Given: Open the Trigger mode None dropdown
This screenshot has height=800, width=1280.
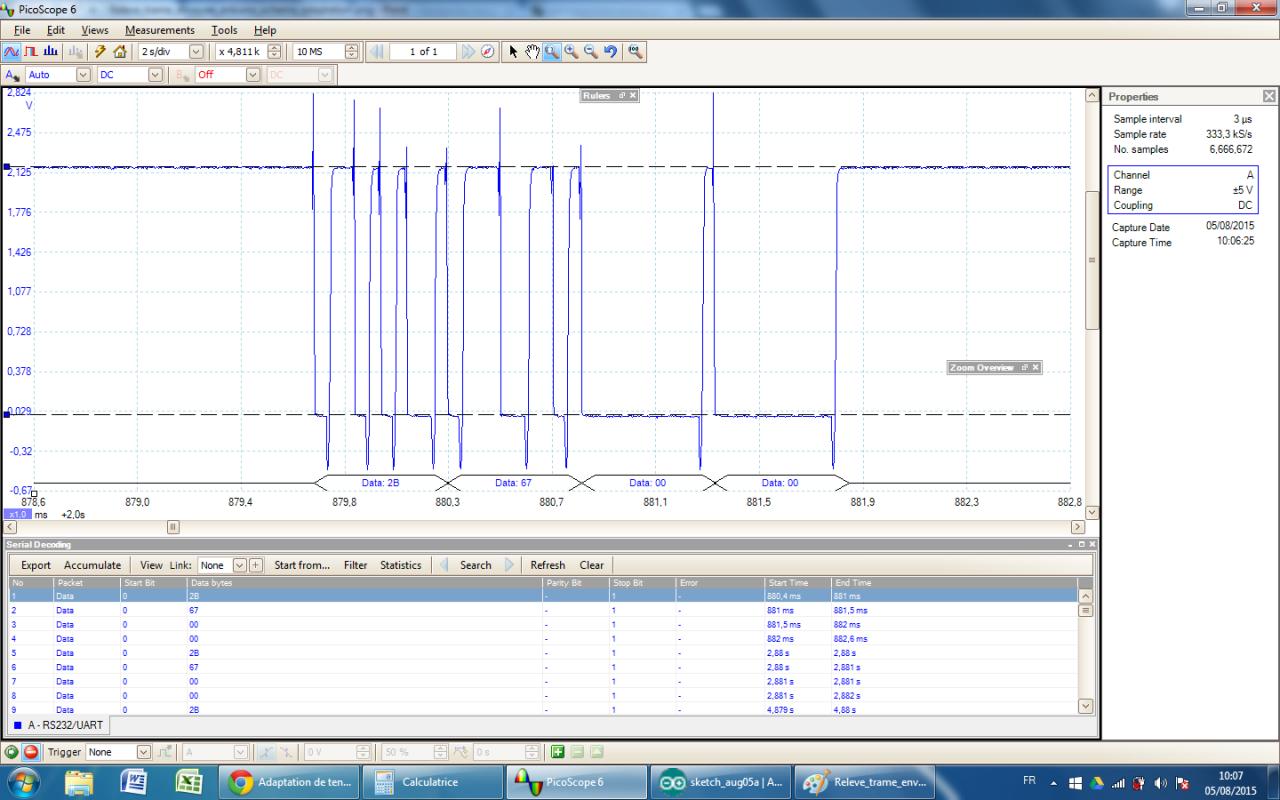Looking at the screenshot, I should coord(143,752).
